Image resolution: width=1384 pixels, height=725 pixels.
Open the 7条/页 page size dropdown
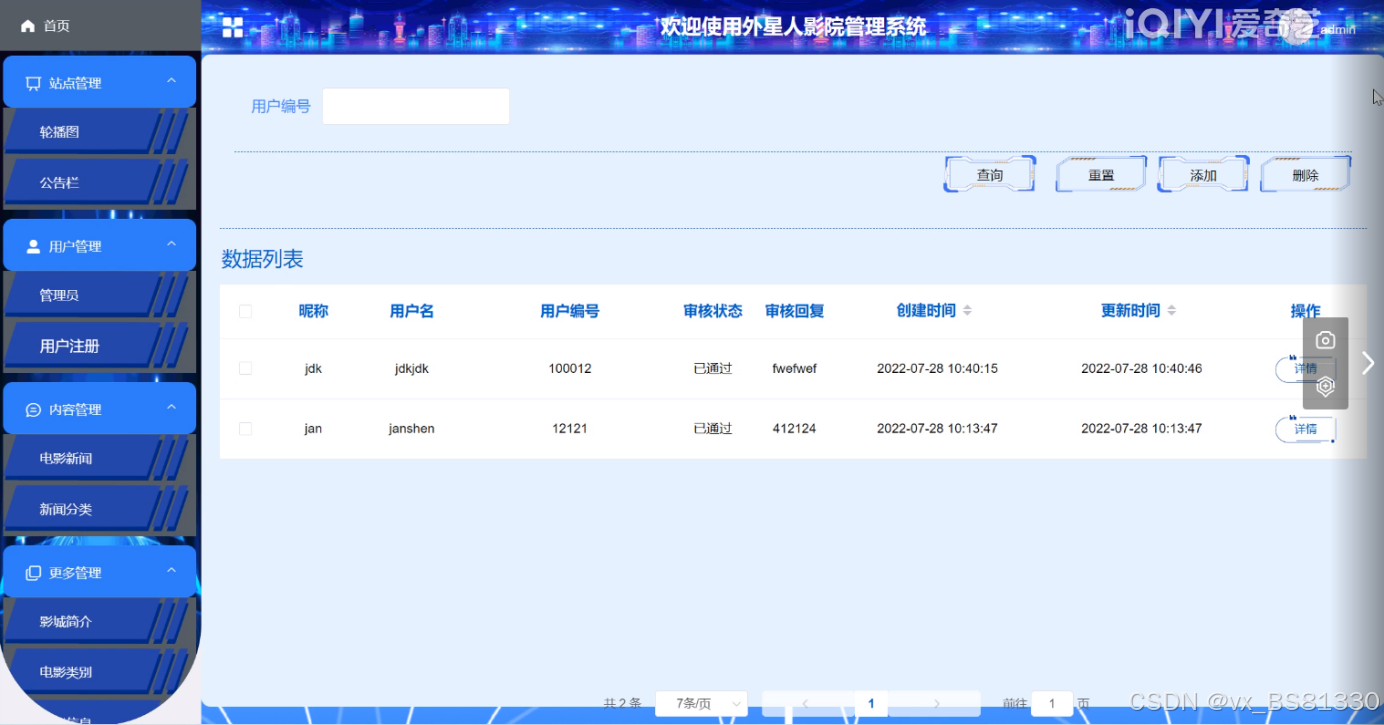[701, 704]
